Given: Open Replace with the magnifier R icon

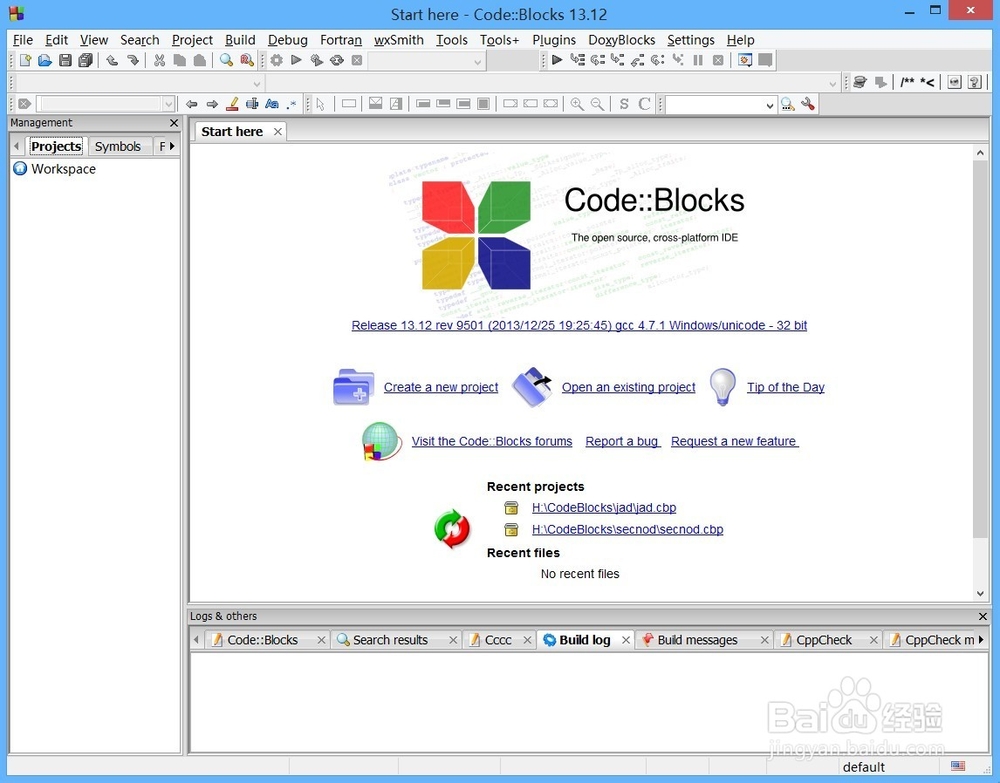Looking at the screenshot, I should [x=247, y=60].
